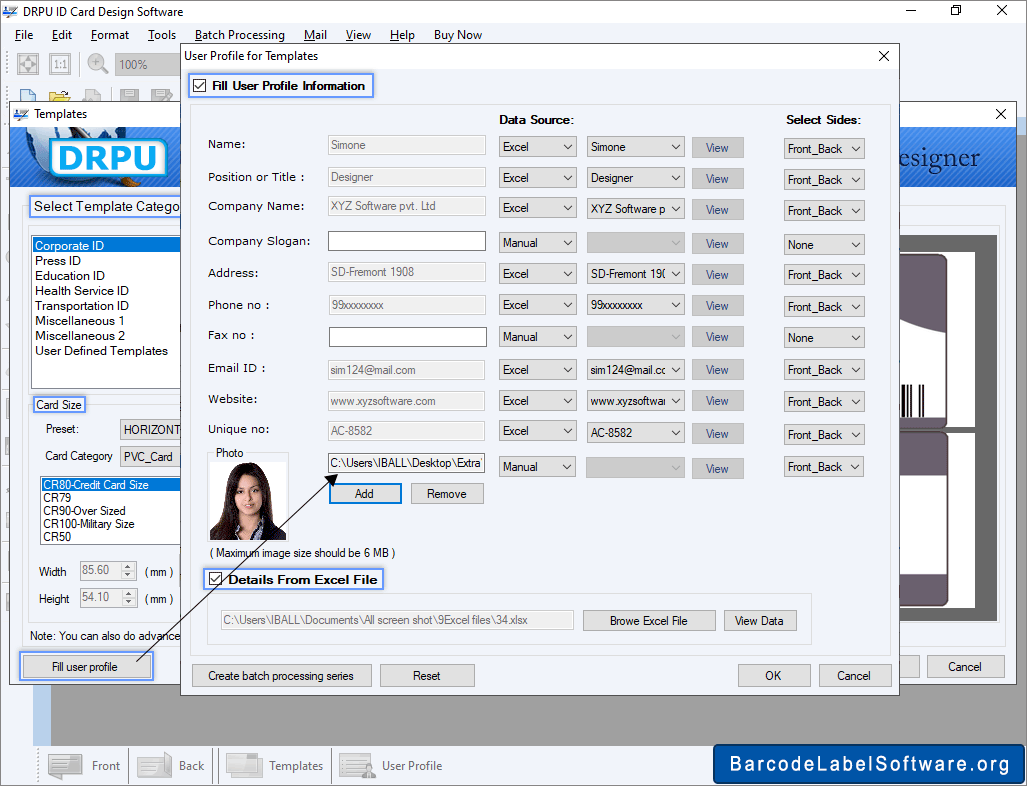Select Press ID template category

[x=58, y=261]
